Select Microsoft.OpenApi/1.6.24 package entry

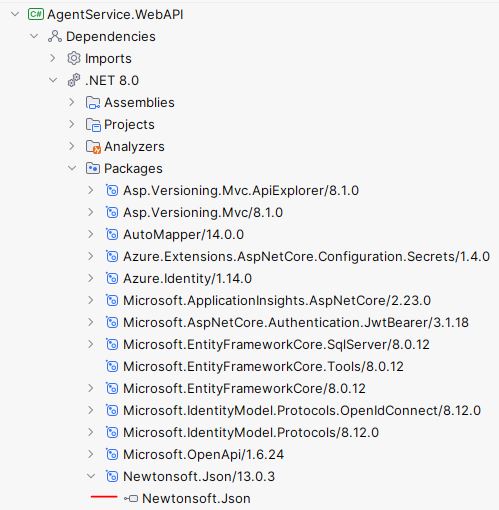click(x=203, y=454)
